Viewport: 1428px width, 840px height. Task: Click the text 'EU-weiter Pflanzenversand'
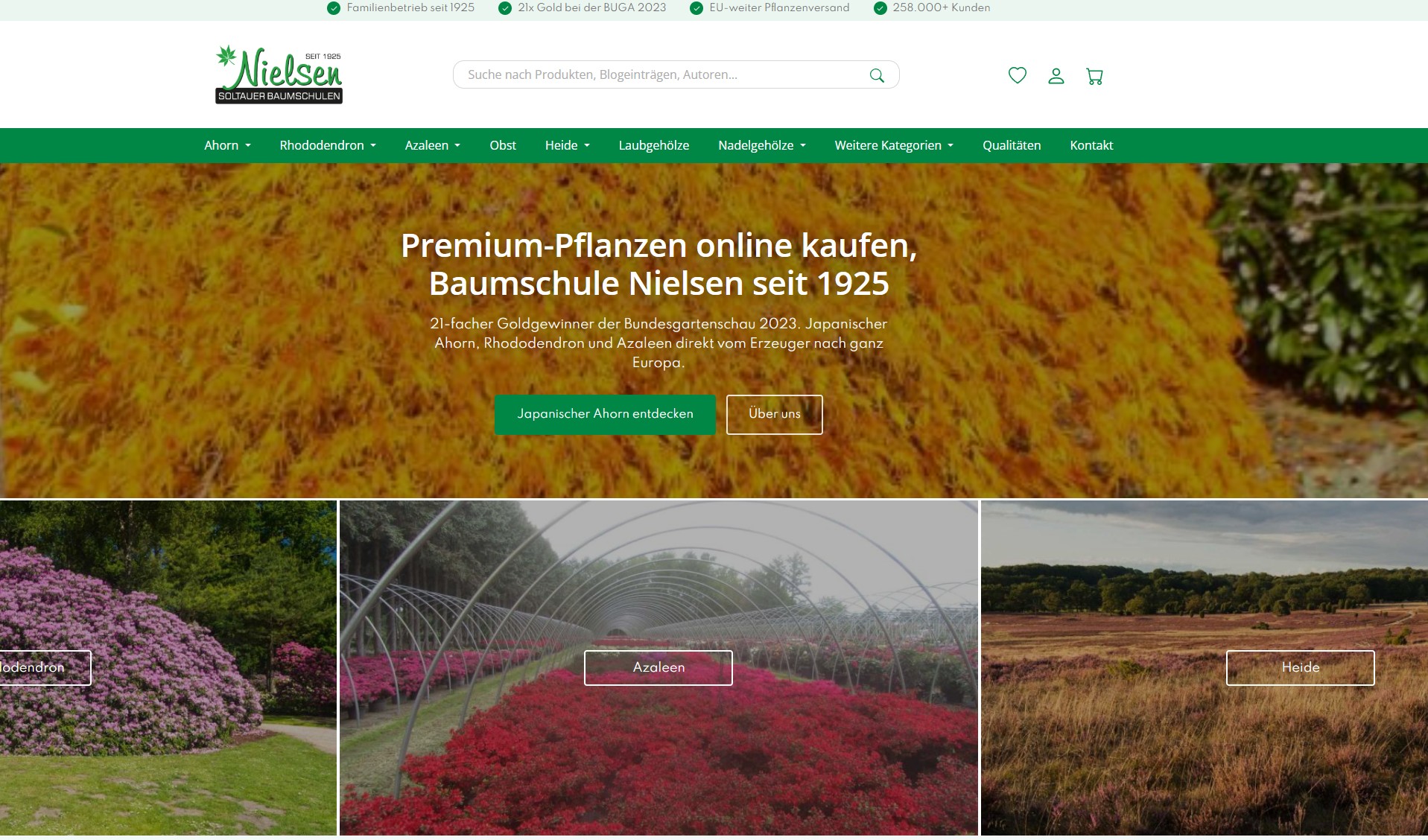tap(779, 8)
